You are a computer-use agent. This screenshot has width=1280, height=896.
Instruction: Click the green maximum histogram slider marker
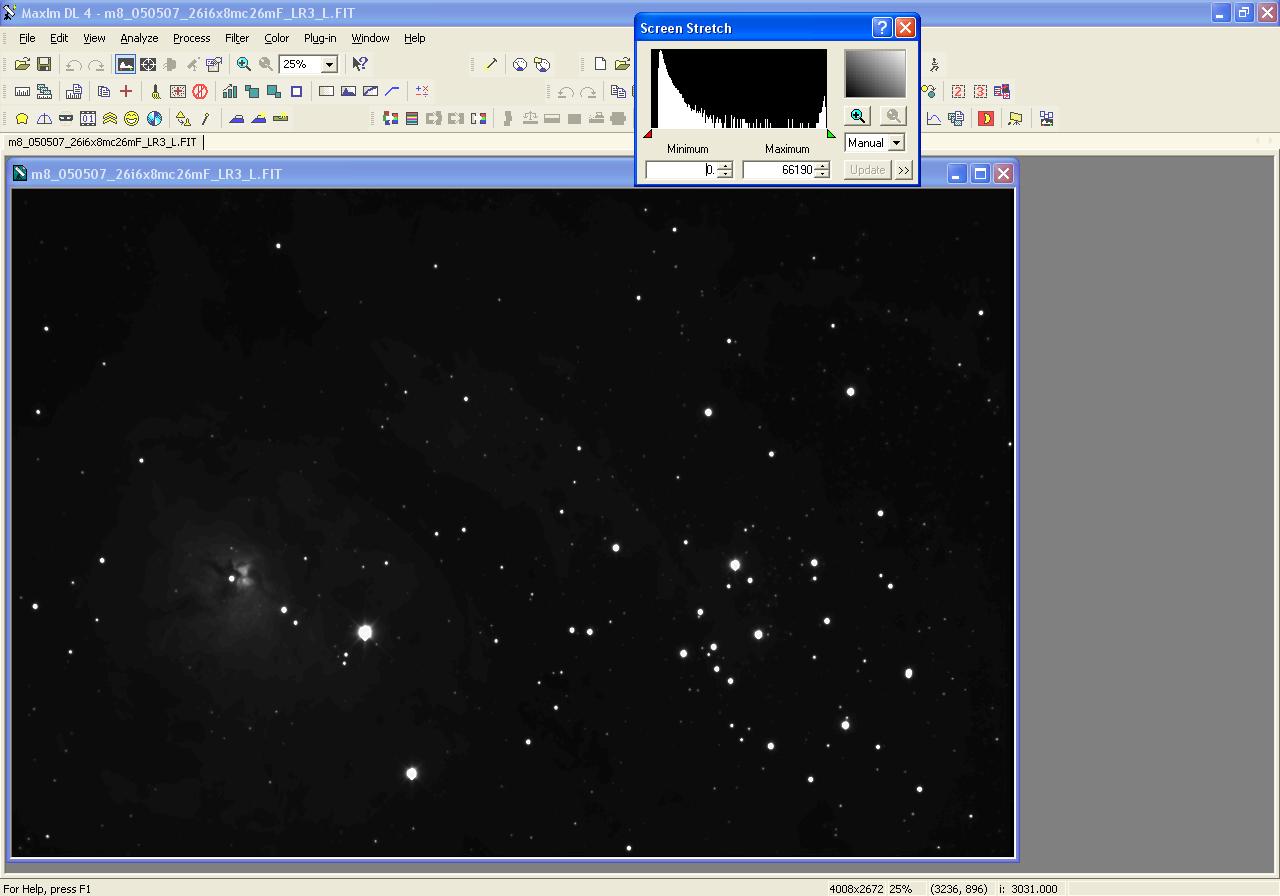click(831, 134)
